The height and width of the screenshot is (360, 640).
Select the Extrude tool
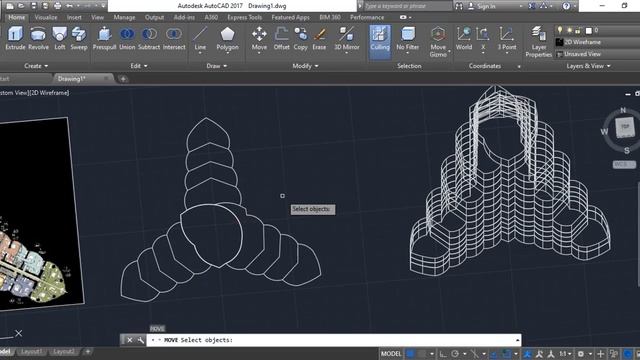(x=15, y=38)
